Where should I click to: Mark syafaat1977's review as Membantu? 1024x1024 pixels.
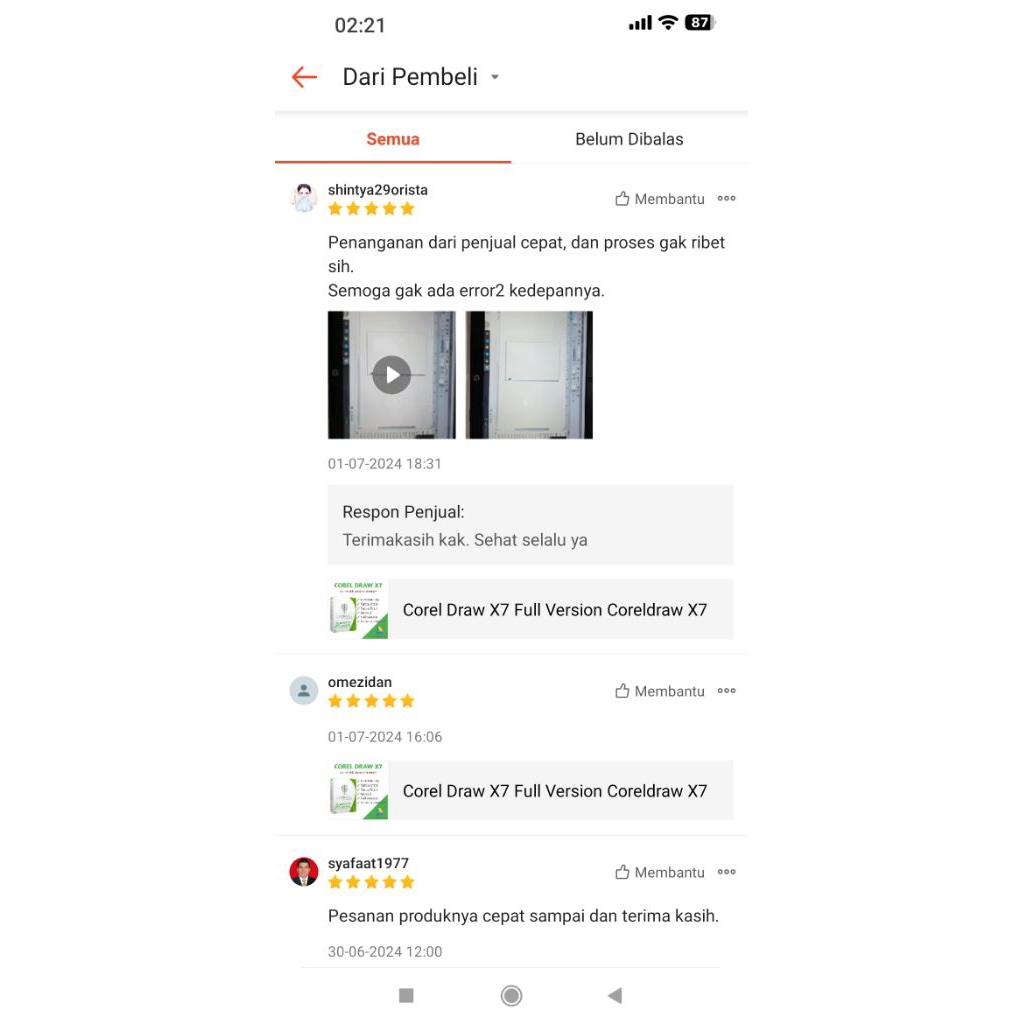pos(660,872)
